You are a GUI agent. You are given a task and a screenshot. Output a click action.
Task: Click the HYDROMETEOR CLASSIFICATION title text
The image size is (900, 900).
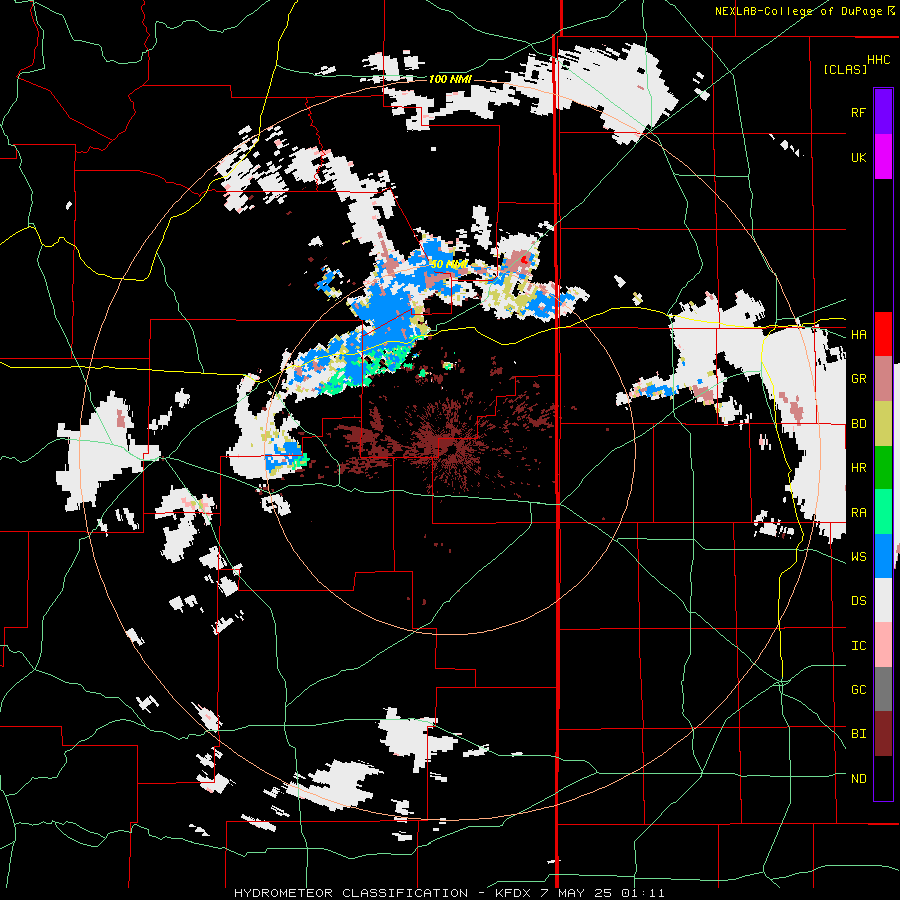[350, 893]
